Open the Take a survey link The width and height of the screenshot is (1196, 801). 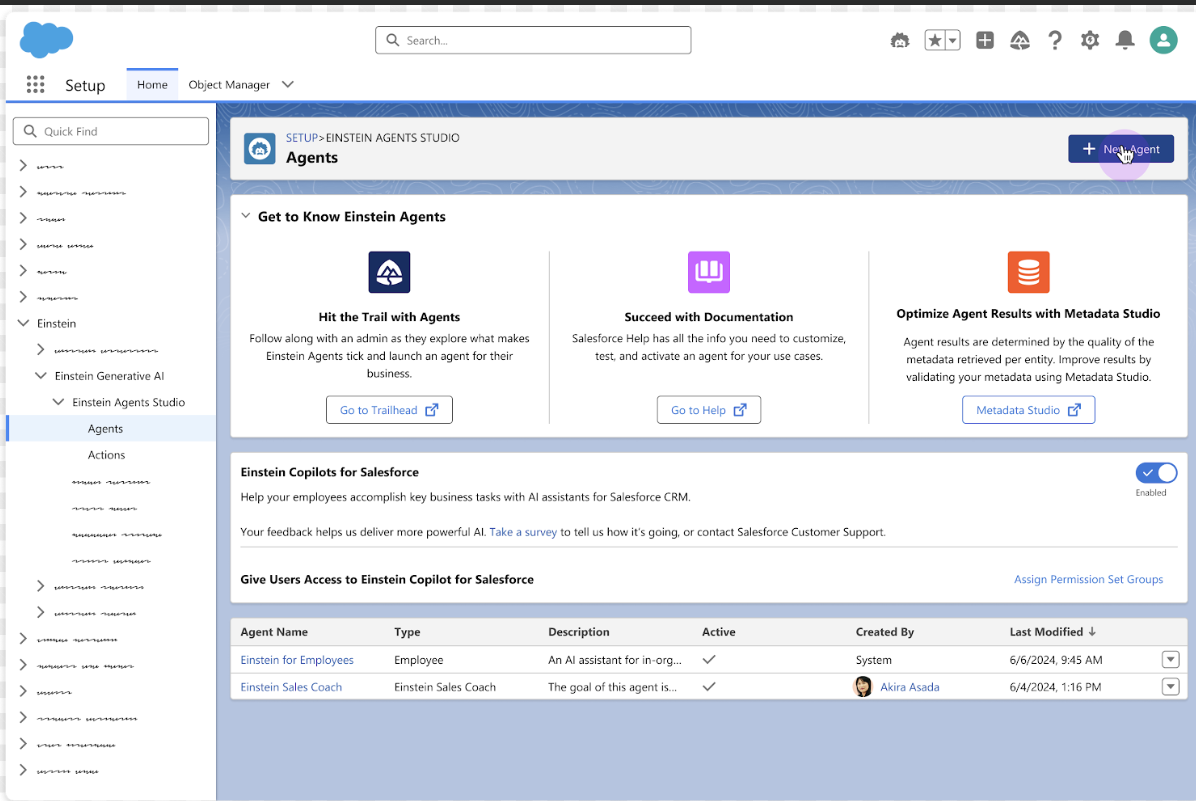[523, 532]
